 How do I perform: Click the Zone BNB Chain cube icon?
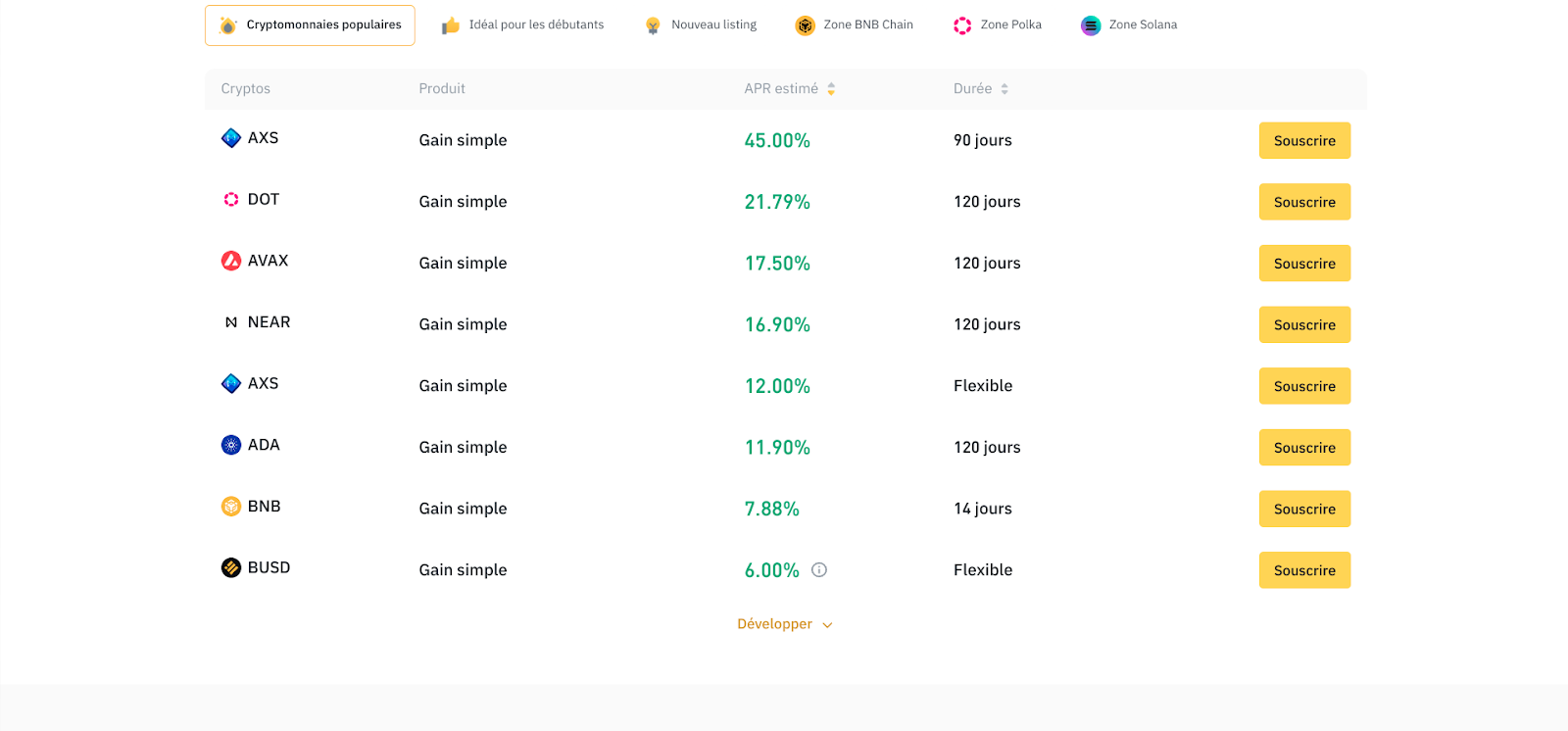tap(806, 25)
